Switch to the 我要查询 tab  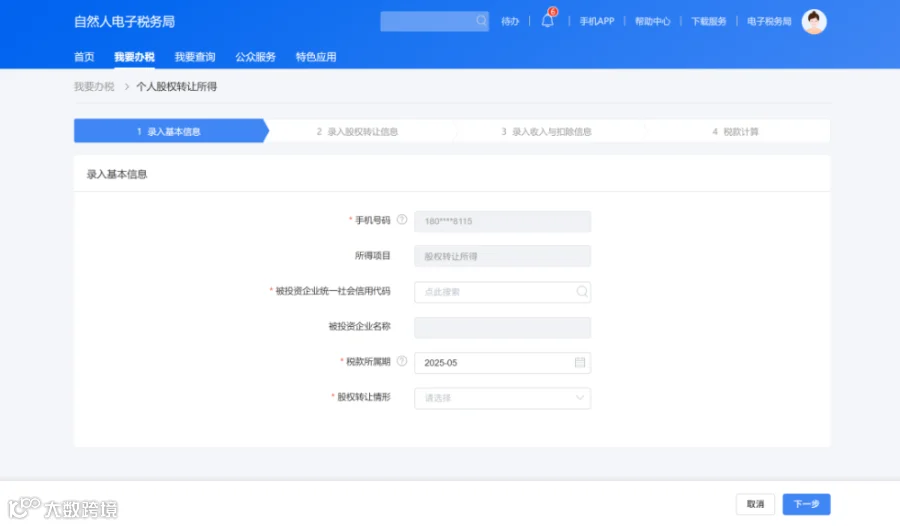(x=195, y=57)
